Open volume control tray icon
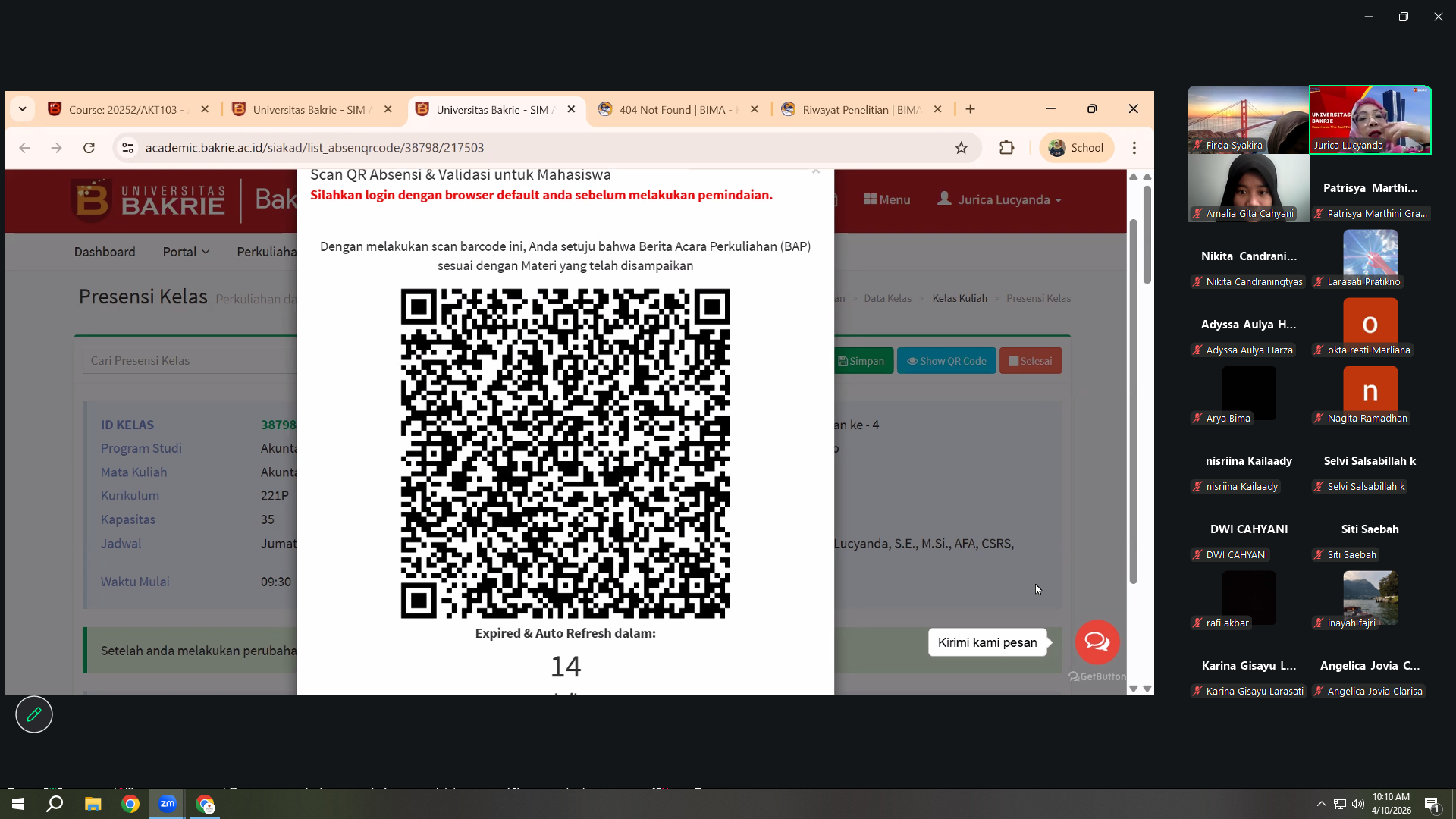The height and width of the screenshot is (819, 1456). point(1357,804)
